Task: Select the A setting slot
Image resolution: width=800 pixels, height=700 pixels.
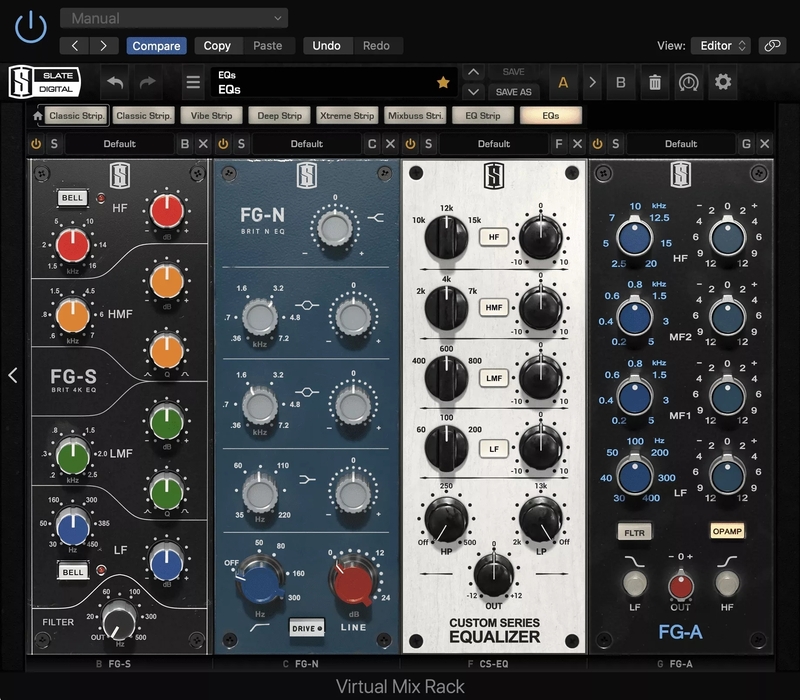Action: 563,82
